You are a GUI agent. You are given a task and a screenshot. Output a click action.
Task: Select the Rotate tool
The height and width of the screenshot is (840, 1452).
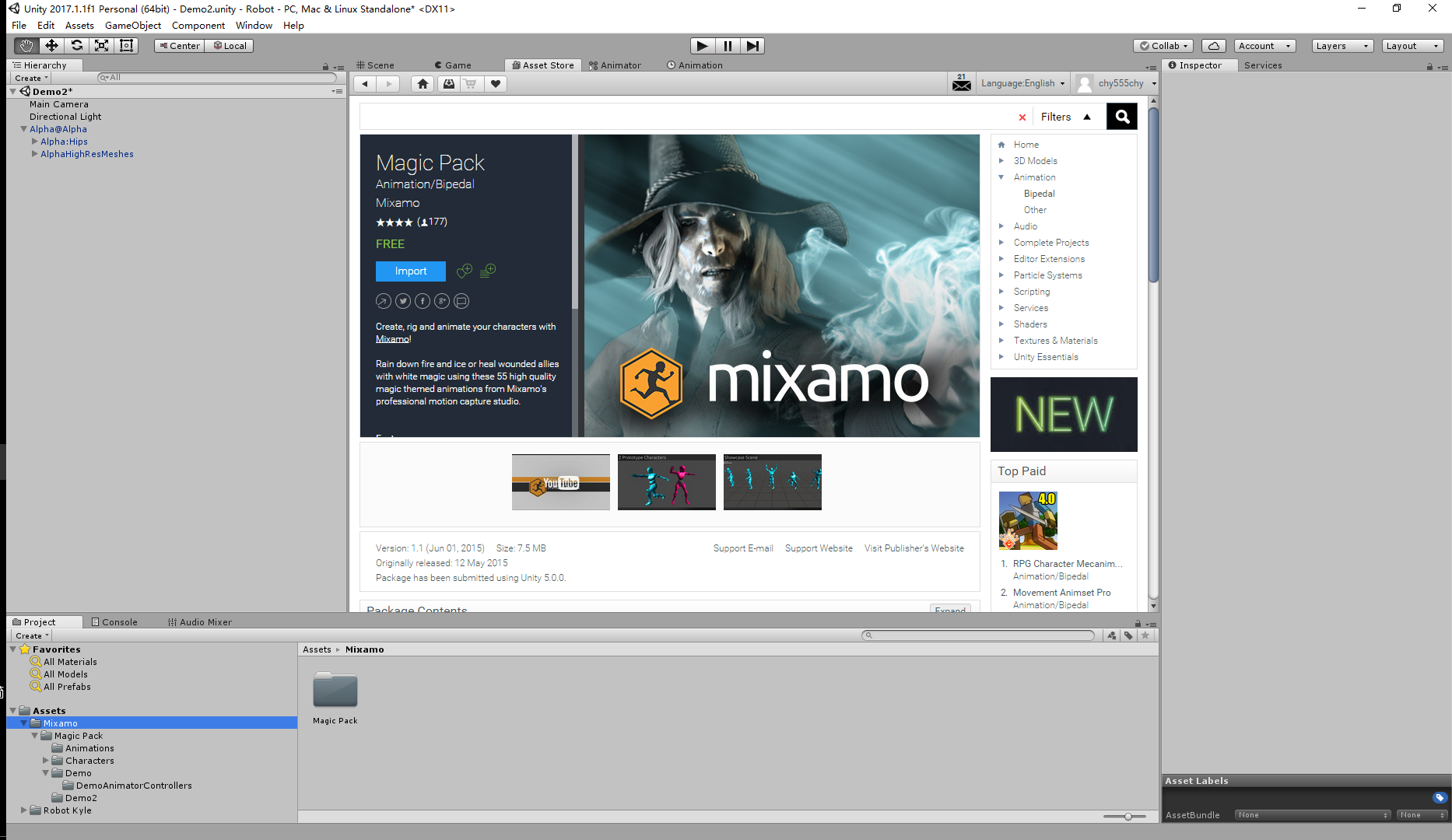76,46
